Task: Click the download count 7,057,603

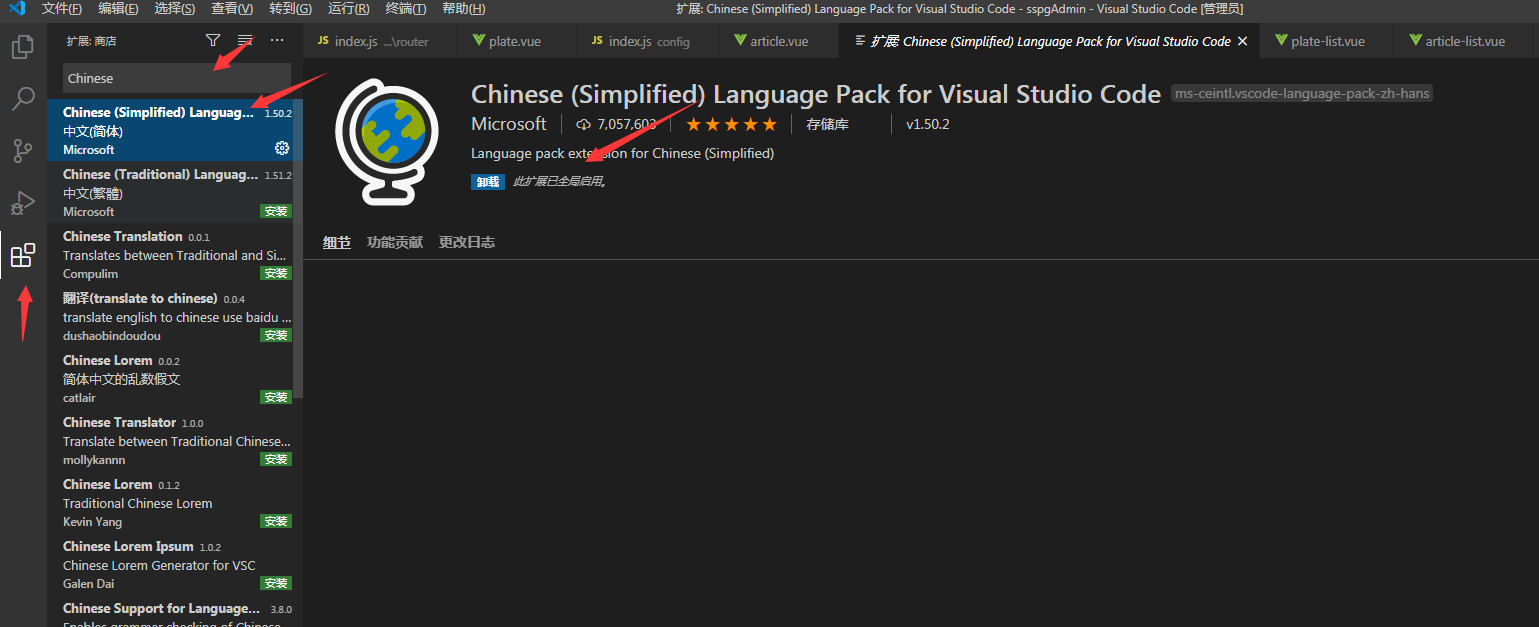Action: [617, 124]
